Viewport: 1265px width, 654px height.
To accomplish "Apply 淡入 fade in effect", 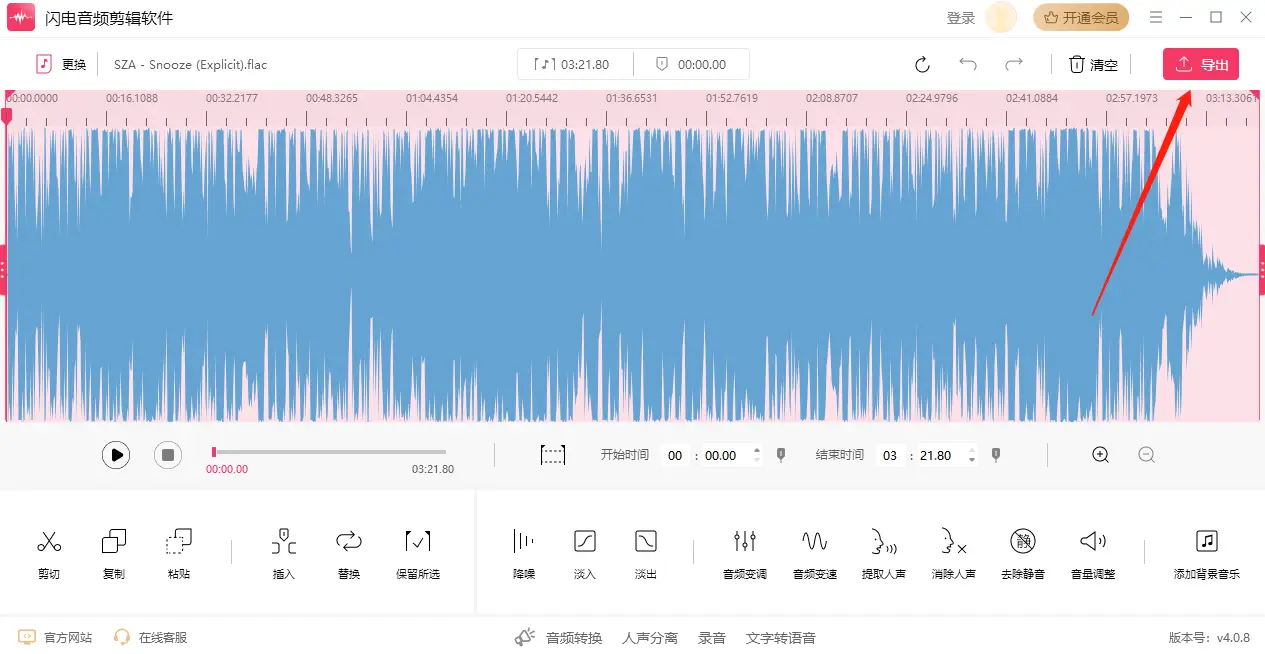I will click(x=585, y=554).
